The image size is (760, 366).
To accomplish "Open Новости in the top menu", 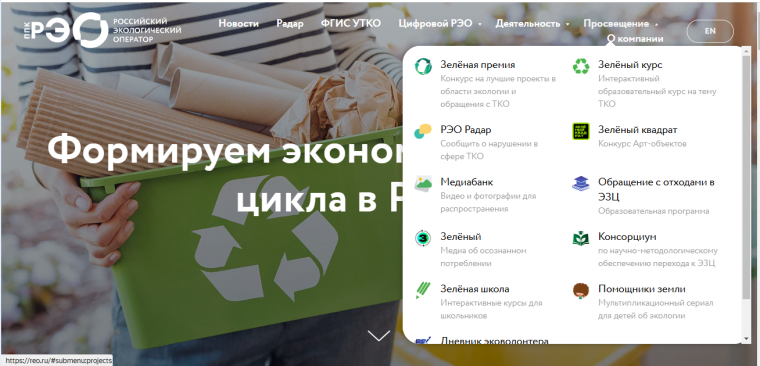I will (x=238, y=23).
